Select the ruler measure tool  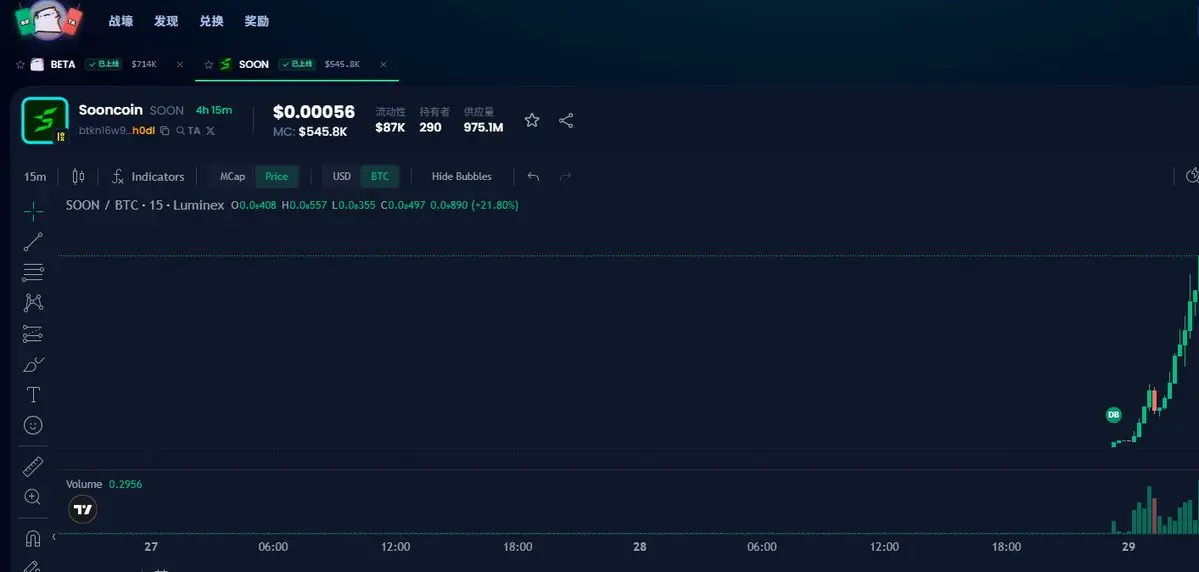(x=33, y=466)
